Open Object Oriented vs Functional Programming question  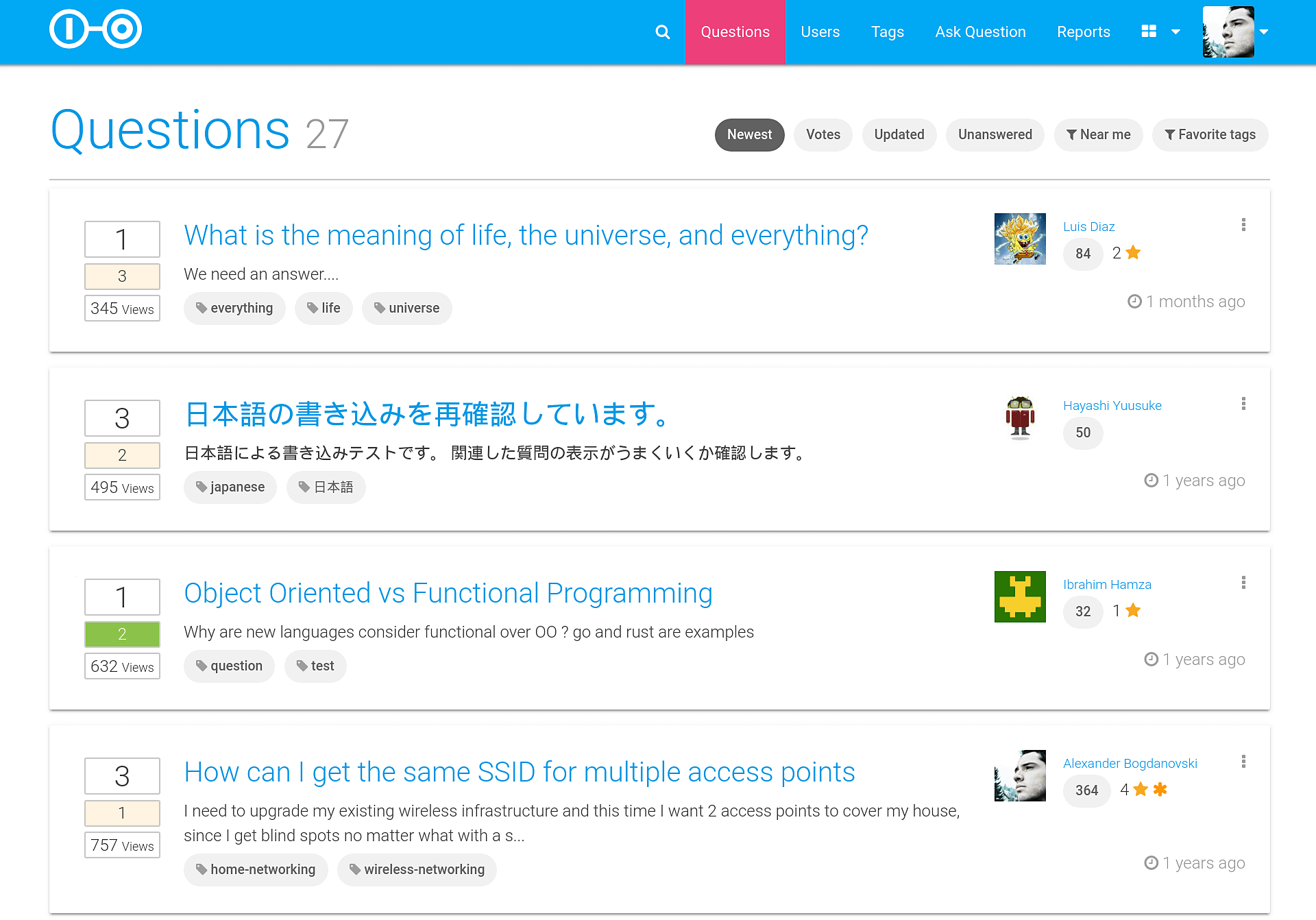pyautogui.click(x=448, y=594)
